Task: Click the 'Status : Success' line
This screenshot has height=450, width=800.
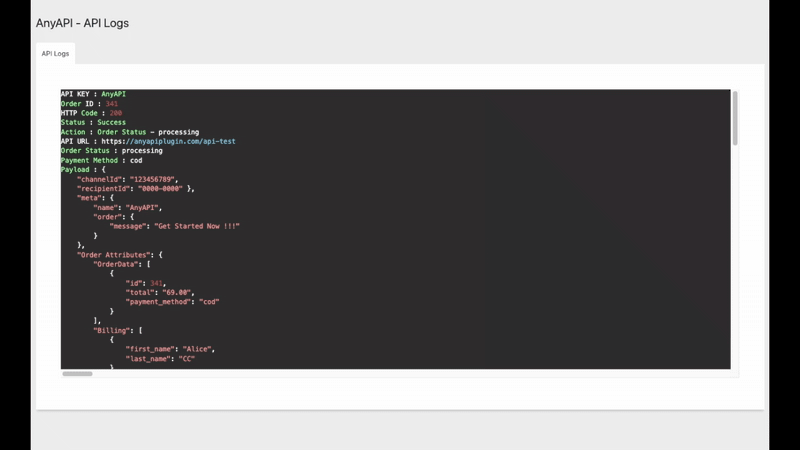Action: click(93, 122)
